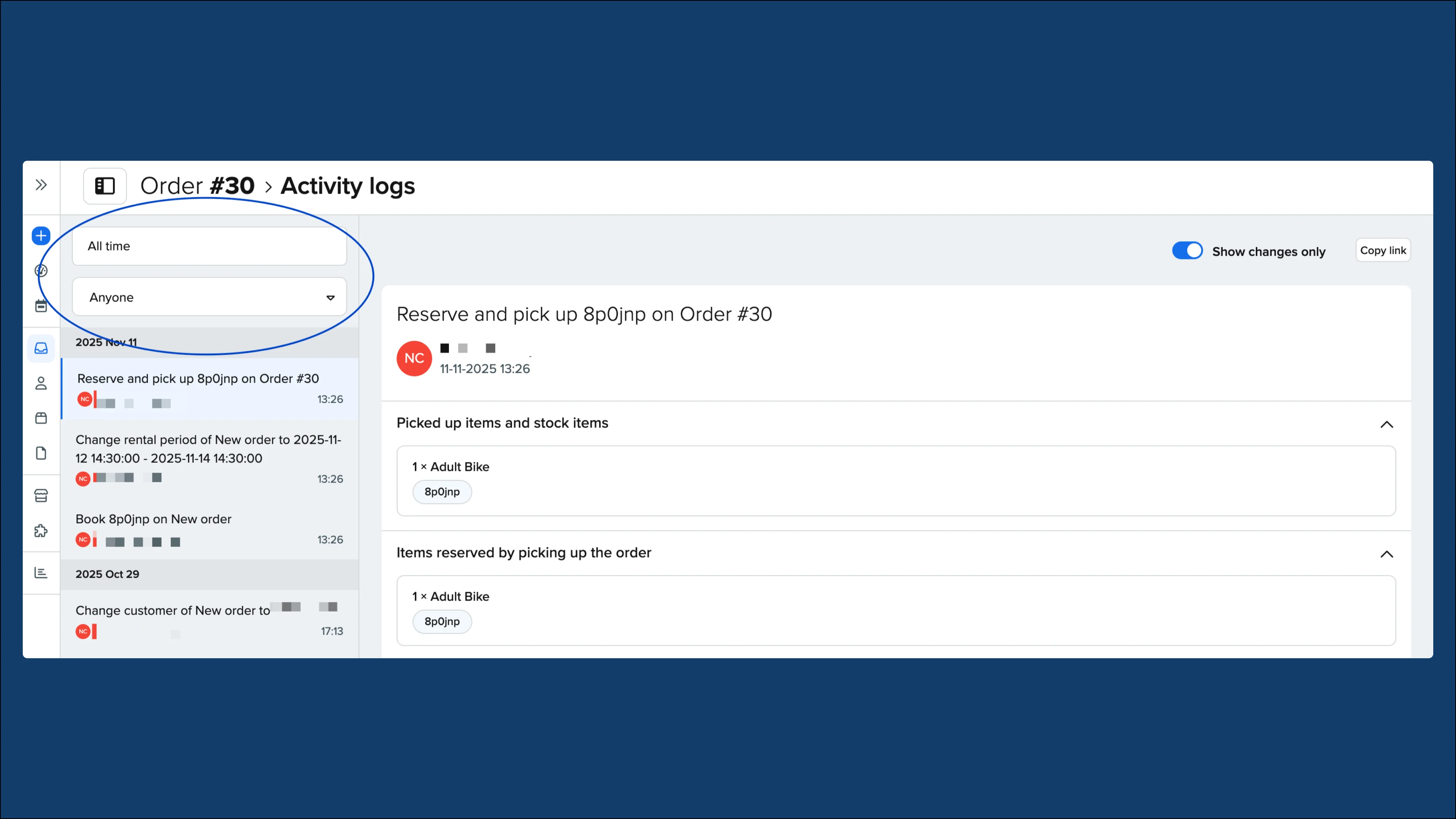Open the store shop icon in sidebar
Viewport: 1456px width, 819px height.
[x=41, y=496]
